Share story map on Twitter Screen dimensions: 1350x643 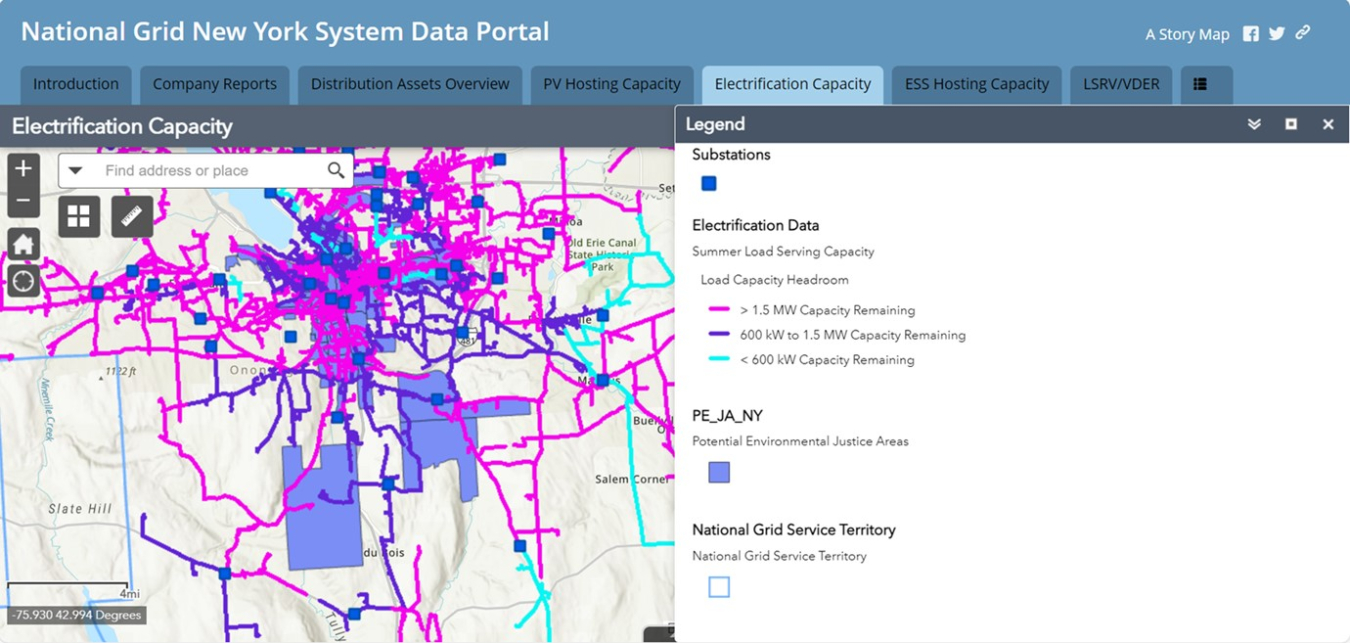coord(1277,34)
